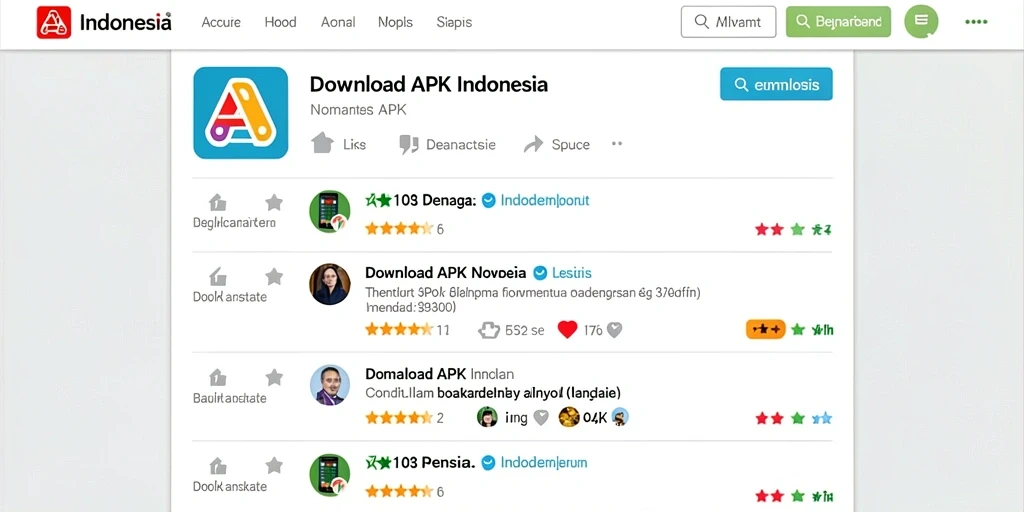The image size is (1024, 512).
Task: Open the Siapis menu item
Action: 454,22
